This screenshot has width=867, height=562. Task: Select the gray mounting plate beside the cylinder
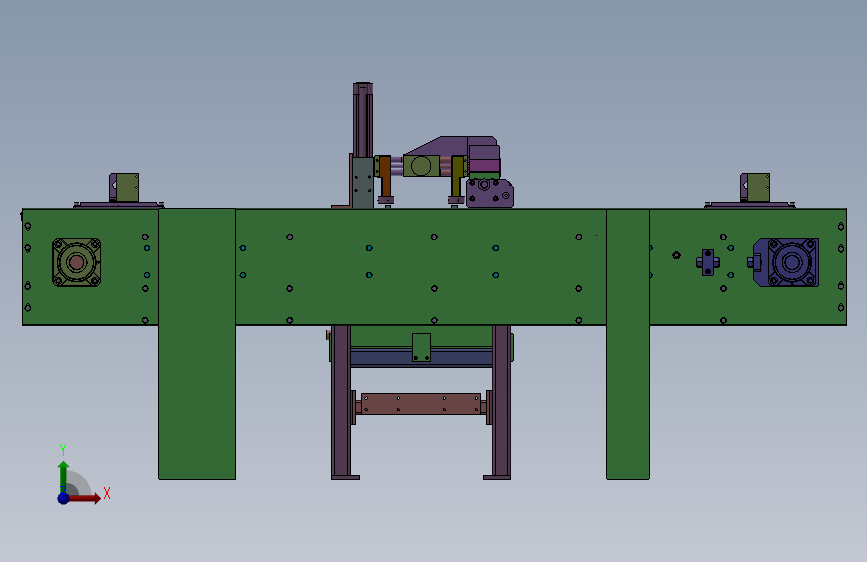tap(363, 183)
